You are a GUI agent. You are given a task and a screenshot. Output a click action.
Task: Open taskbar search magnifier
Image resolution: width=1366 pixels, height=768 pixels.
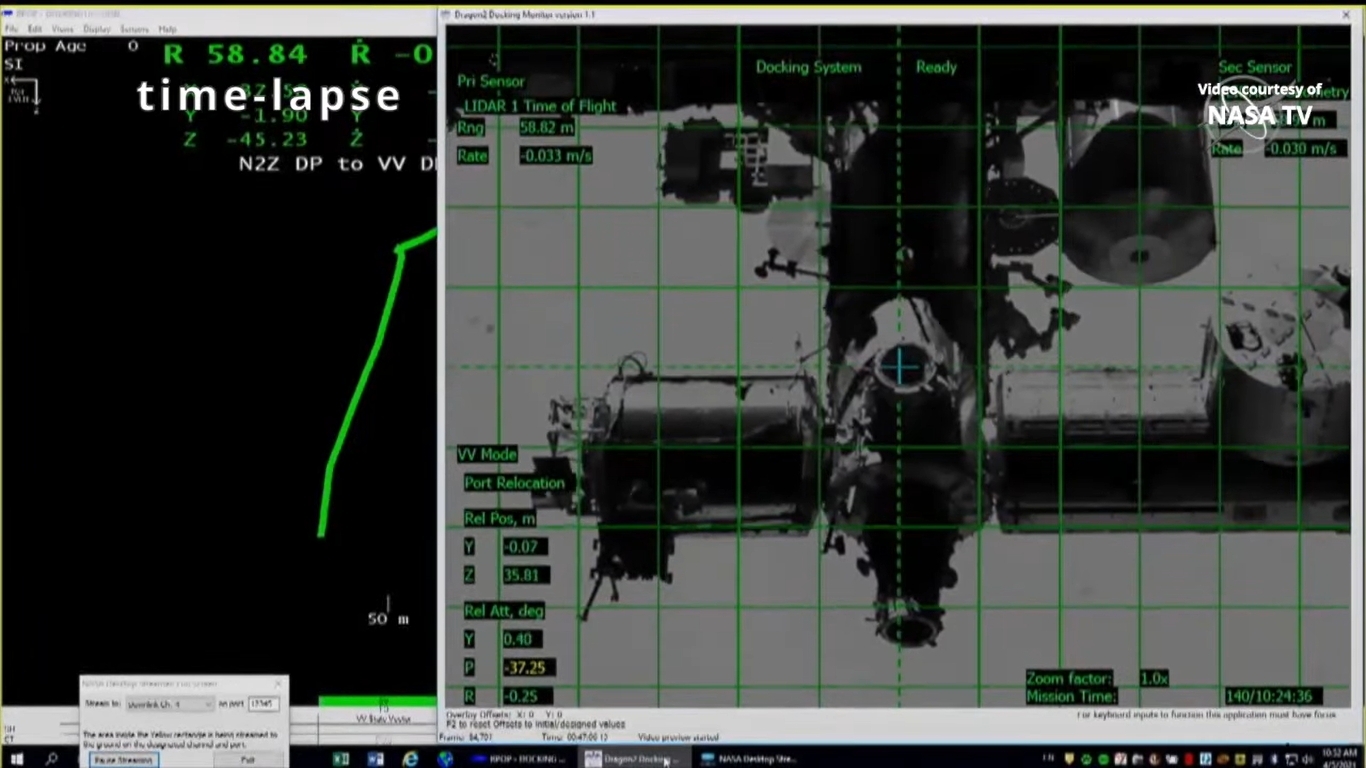[x=51, y=759]
